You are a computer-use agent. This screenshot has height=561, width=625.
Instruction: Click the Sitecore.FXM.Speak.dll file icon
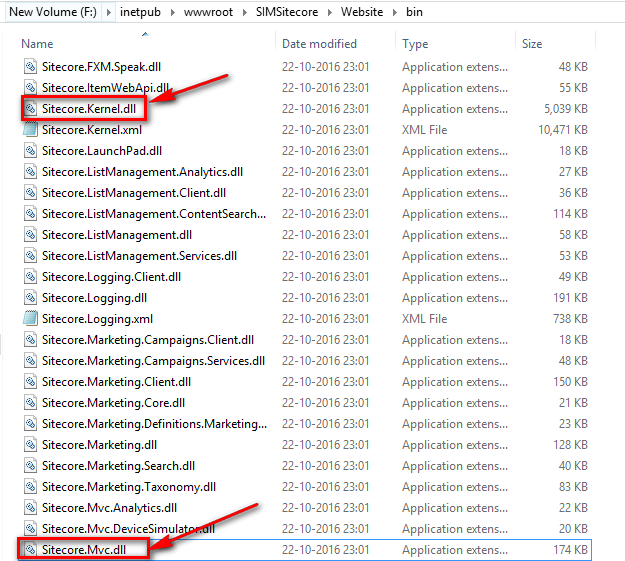point(30,66)
